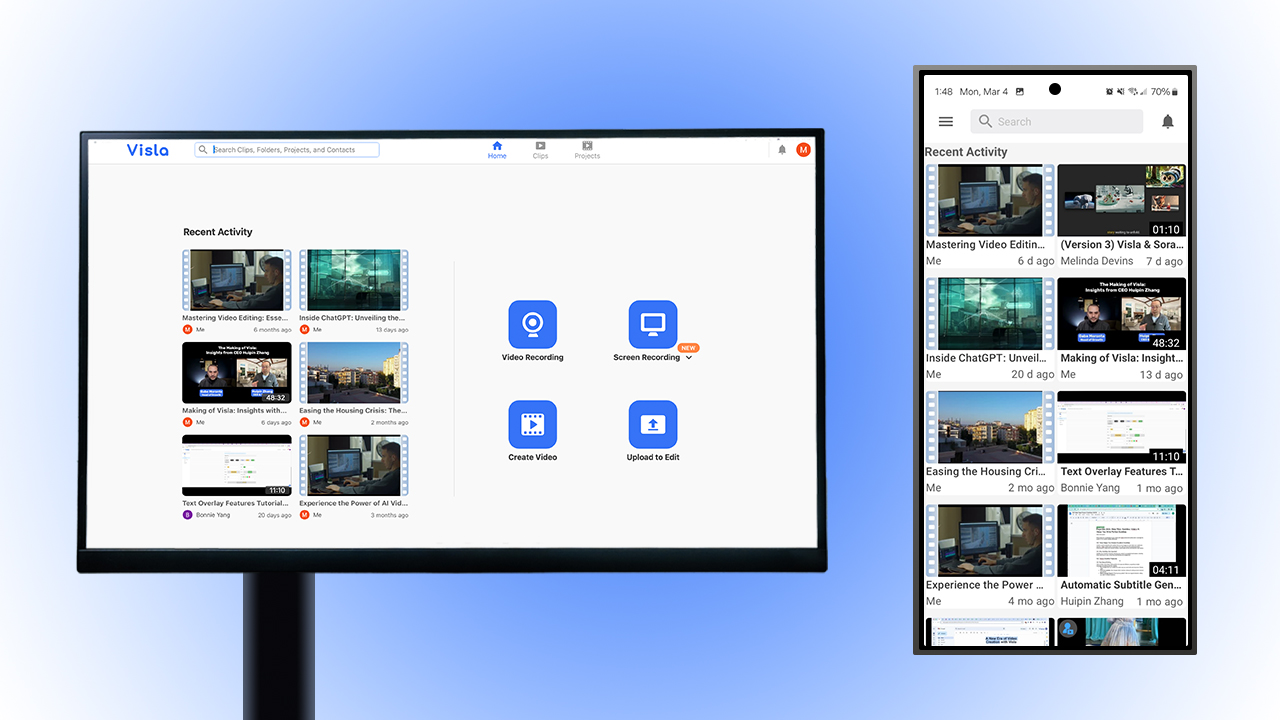Open phone thumbnail for Automatic Subtitle Generation
The image size is (1280, 720).
tap(1122, 541)
